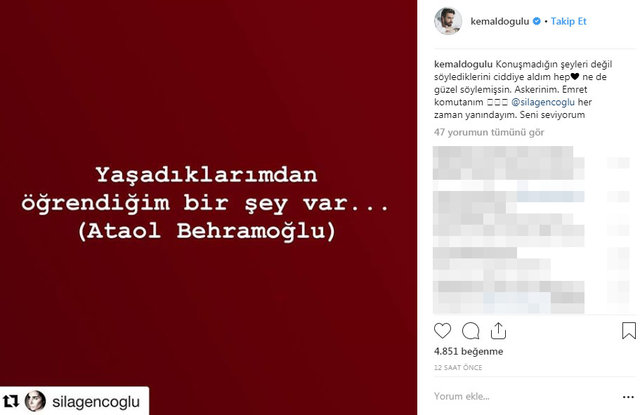640x415 pixels.
Task: Open the @silagencoglu mention link
Action: coord(543,102)
